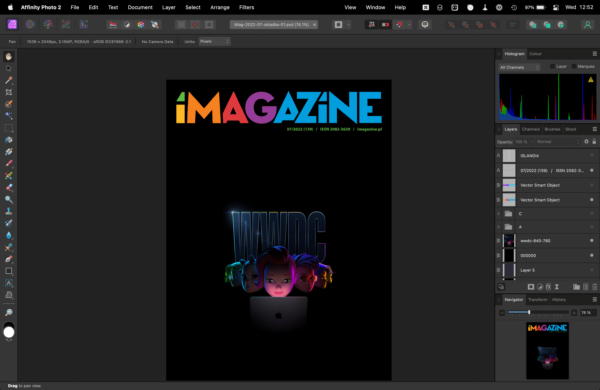Click the Navigator 74% zoom field
This screenshot has width=600, height=390.
click(x=588, y=313)
